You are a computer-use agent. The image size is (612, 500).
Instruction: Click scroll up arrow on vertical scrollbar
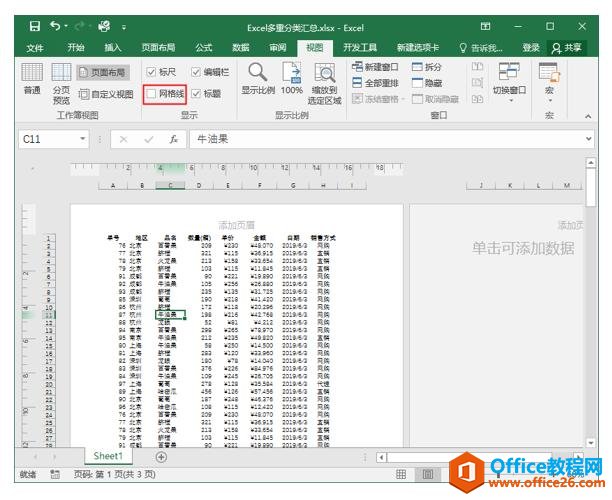click(591, 162)
